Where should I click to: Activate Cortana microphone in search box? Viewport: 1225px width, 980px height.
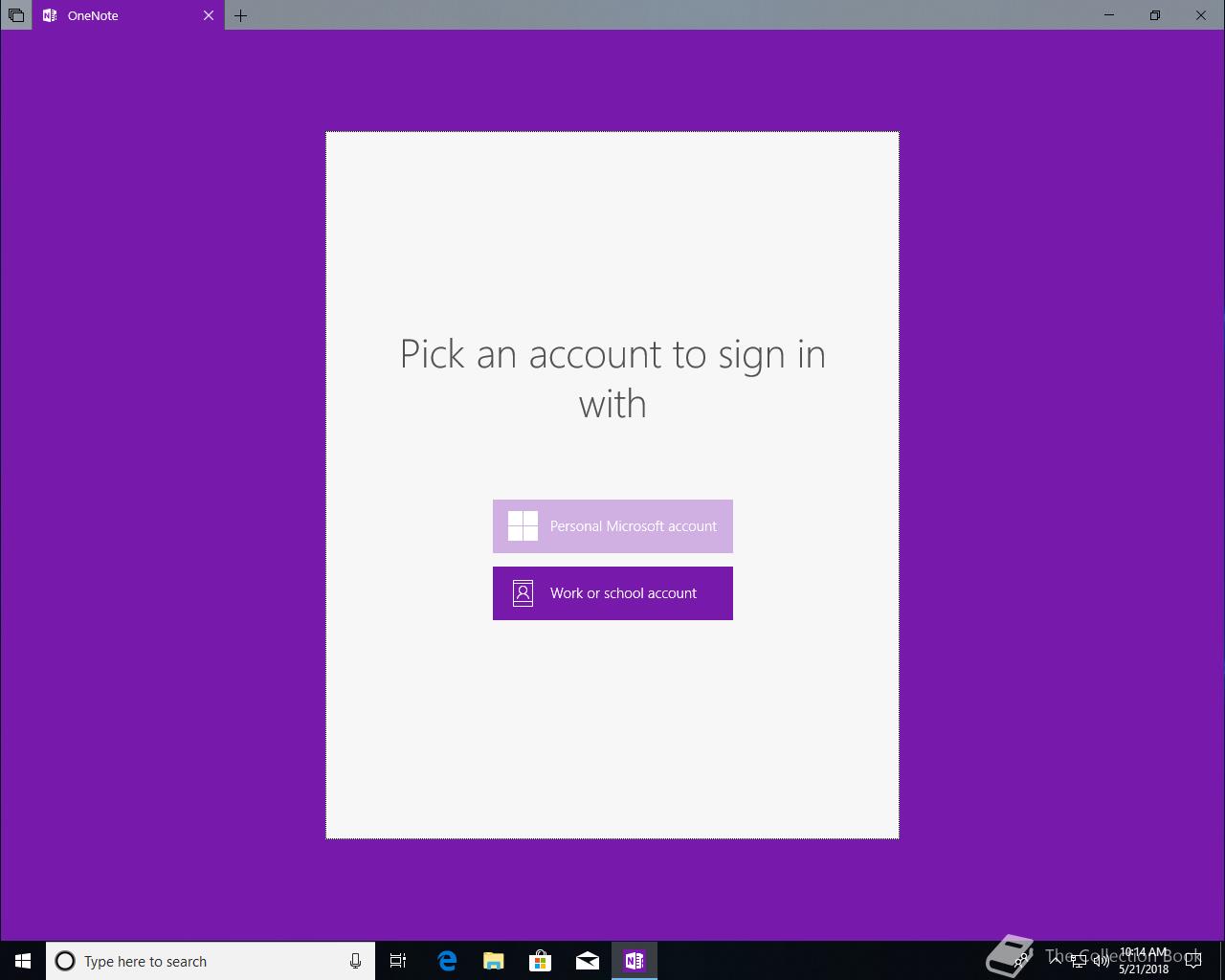coord(355,961)
